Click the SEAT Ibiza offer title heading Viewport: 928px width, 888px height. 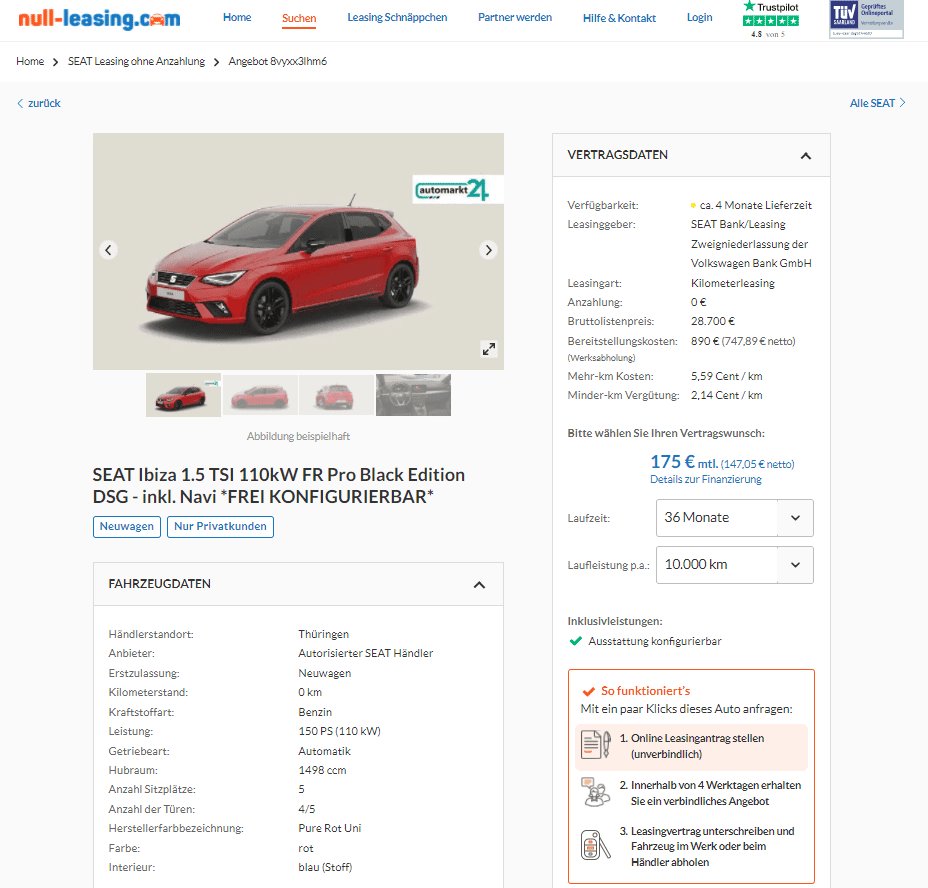[279, 485]
